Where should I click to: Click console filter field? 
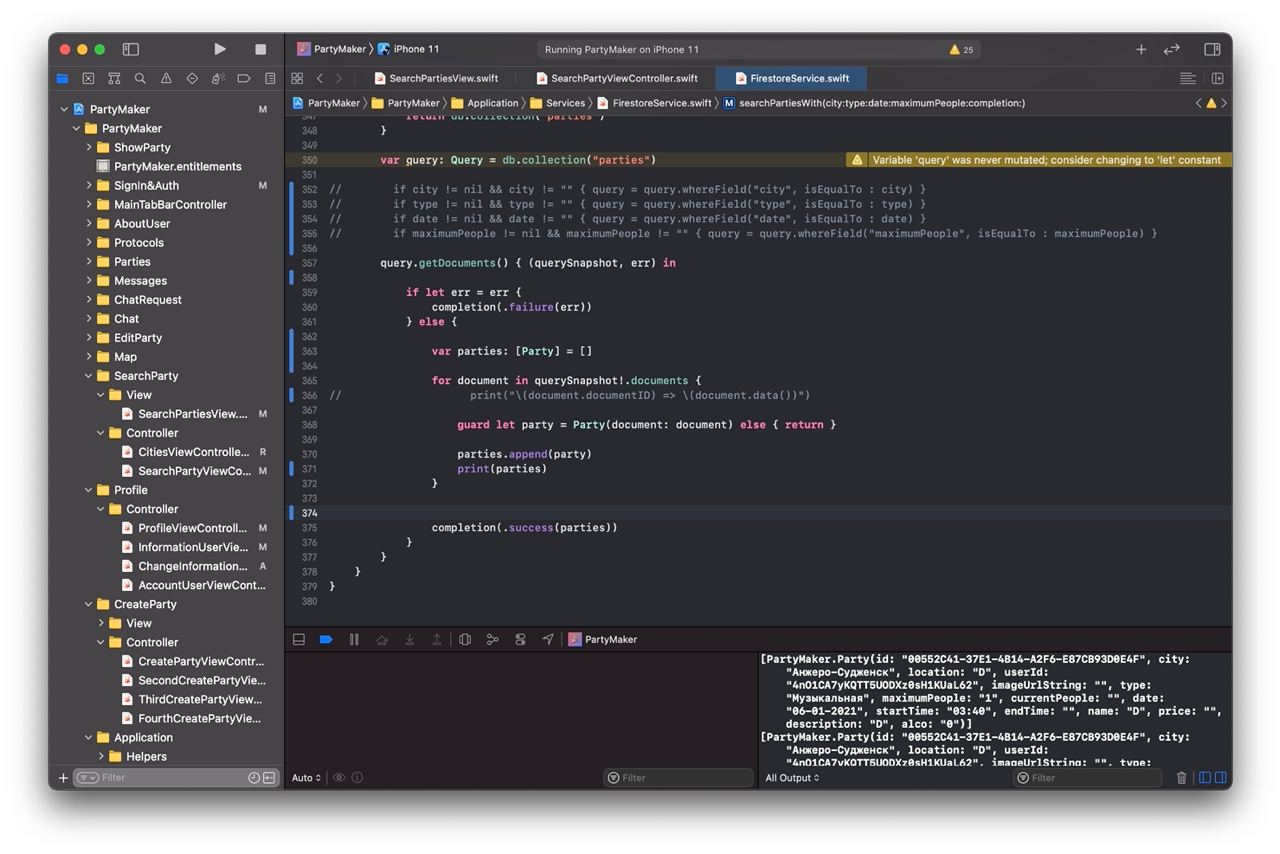(x=1088, y=778)
